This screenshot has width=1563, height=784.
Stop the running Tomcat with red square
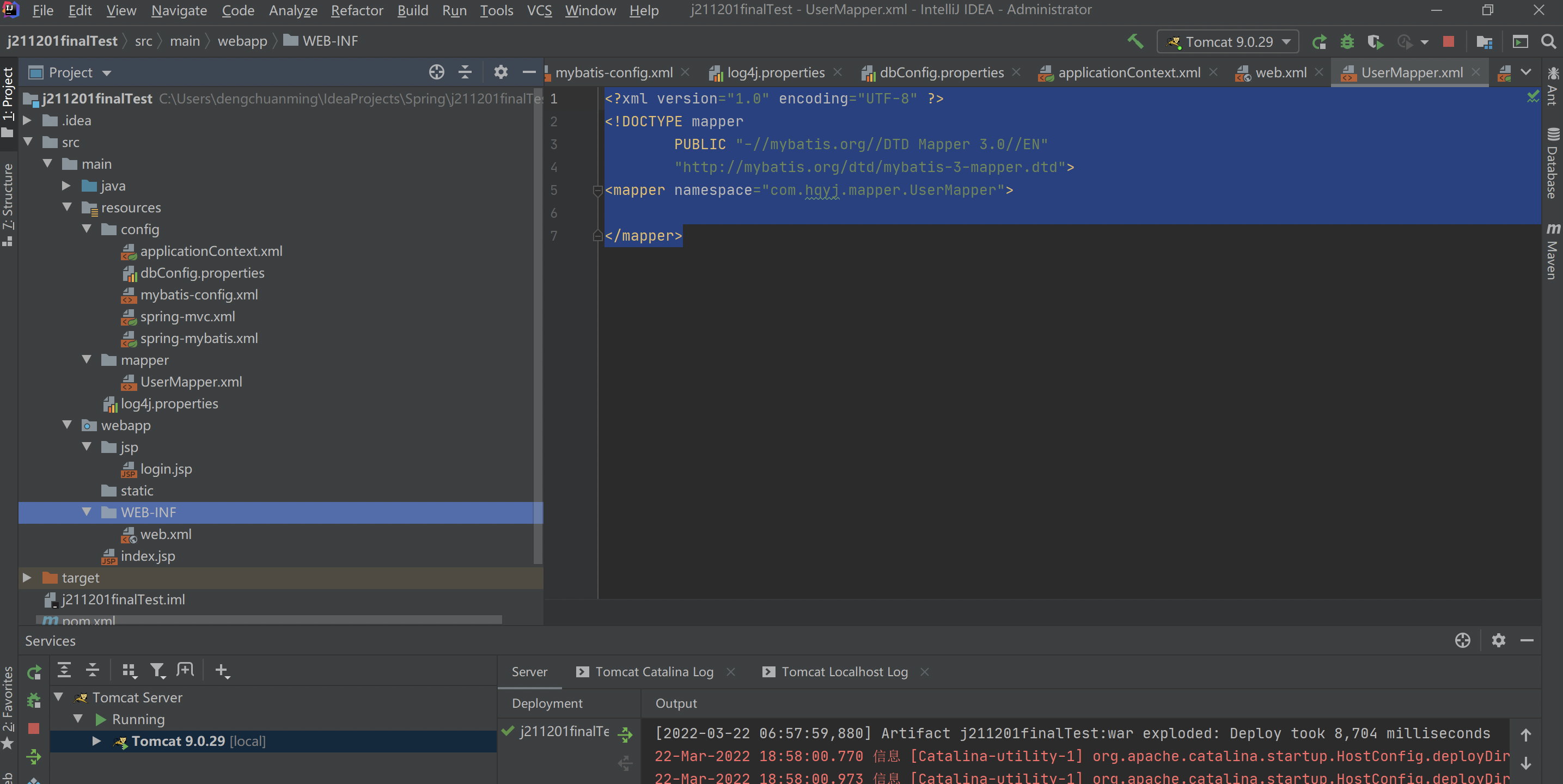click(1448, 41)
